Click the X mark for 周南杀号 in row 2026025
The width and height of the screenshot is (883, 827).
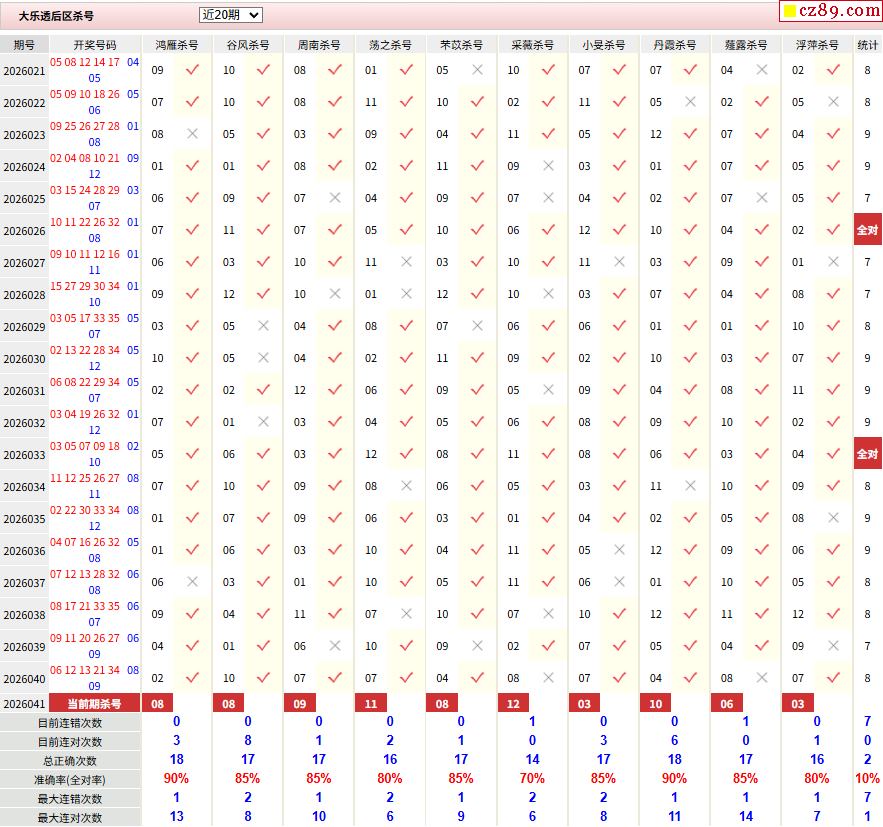coord(335,198)
